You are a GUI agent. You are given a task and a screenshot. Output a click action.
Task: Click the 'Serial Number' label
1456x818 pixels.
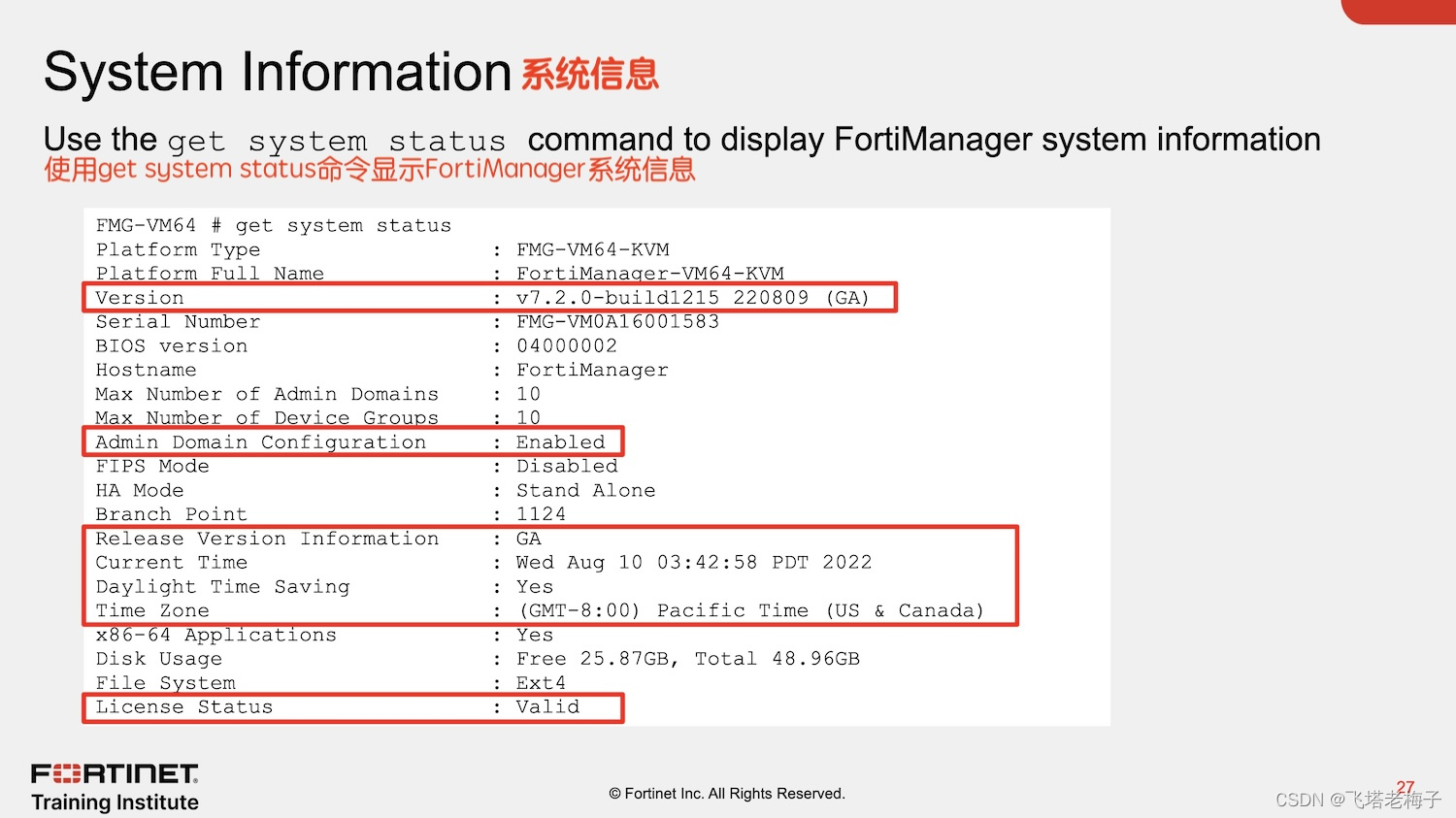[x=178, y=322]
